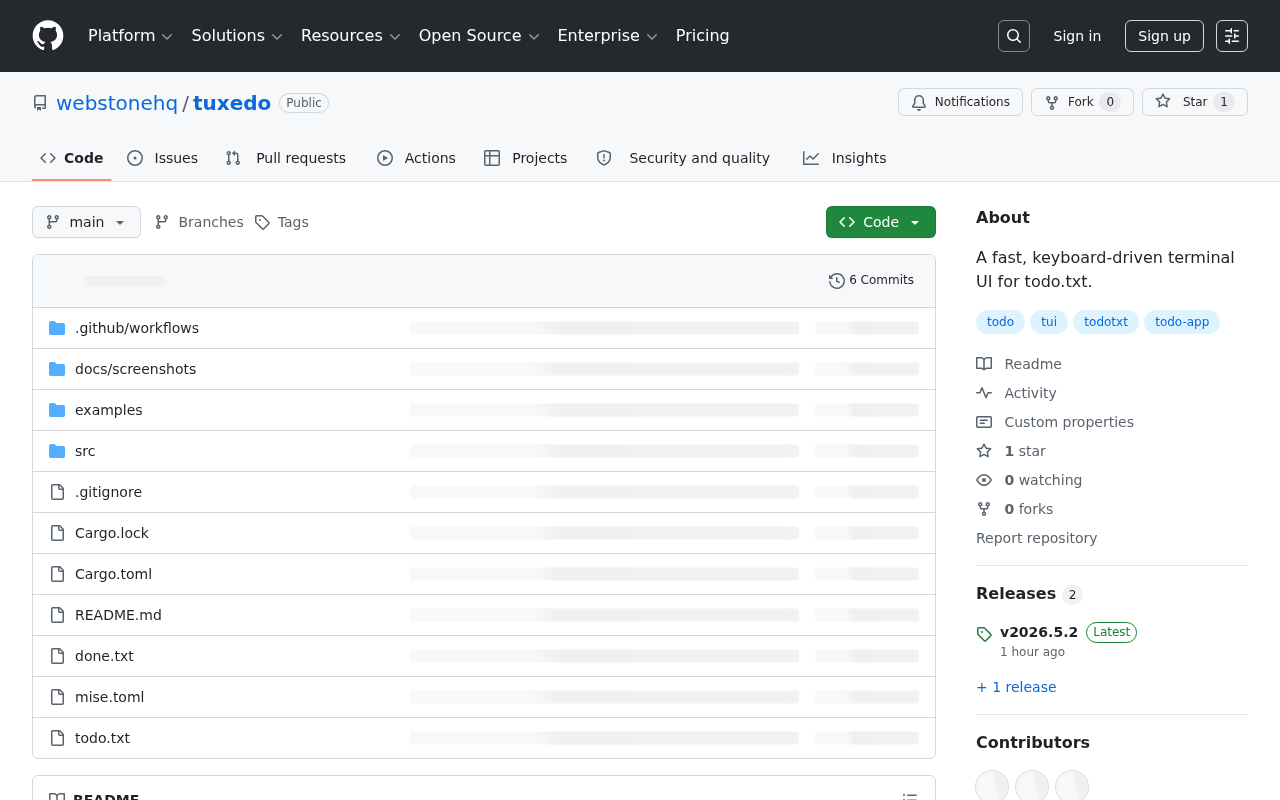The image size is (1280, 800).
Task: Click the history clock icon near commits
Action: [837, 281]
